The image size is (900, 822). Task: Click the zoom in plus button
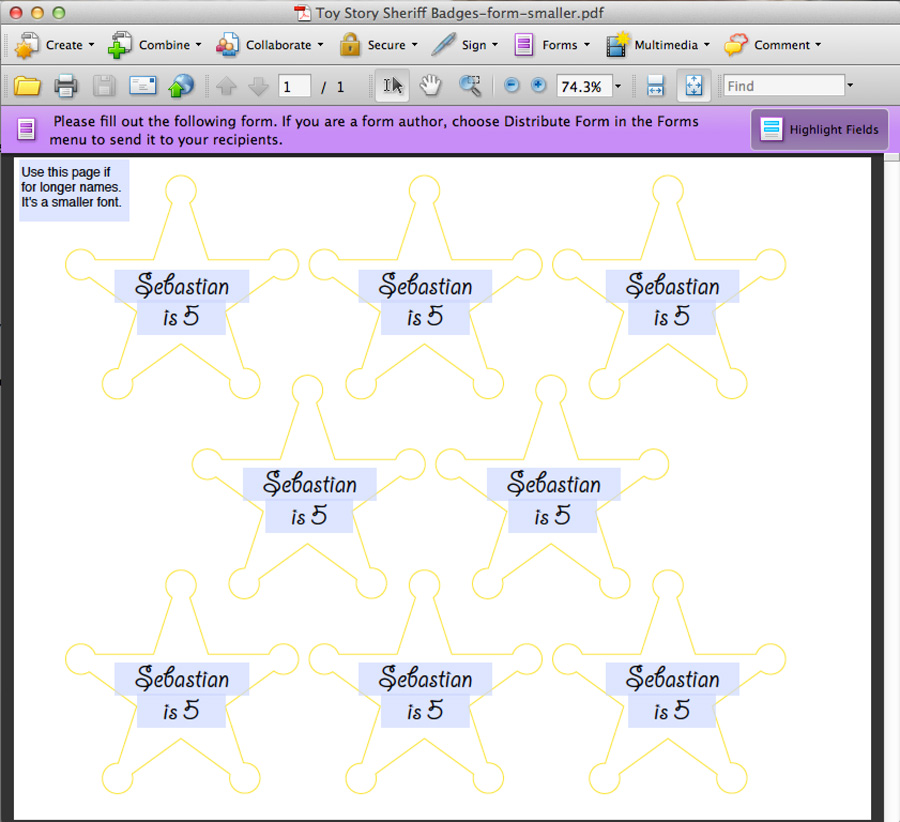click(538, 86)
